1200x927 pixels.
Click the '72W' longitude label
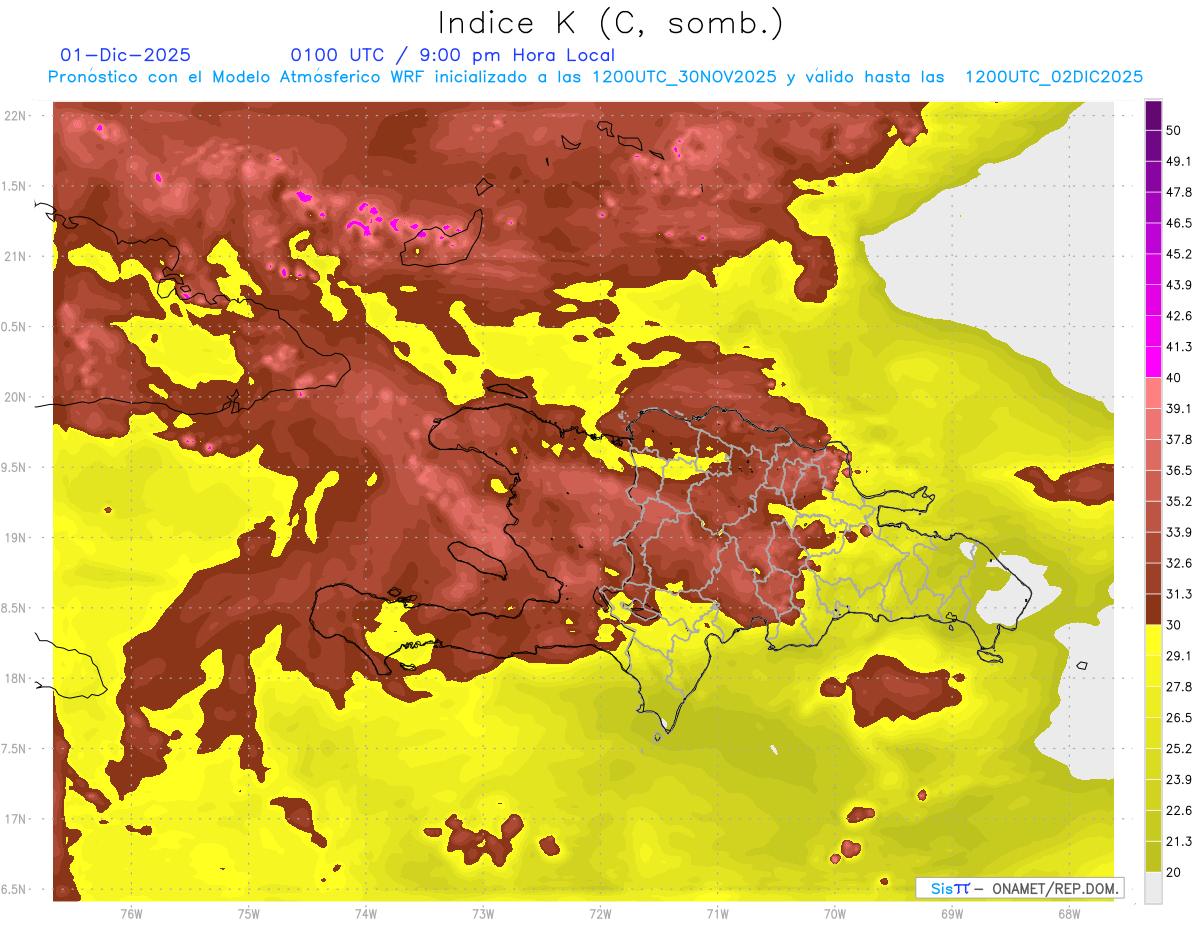[x=600, y=914]
